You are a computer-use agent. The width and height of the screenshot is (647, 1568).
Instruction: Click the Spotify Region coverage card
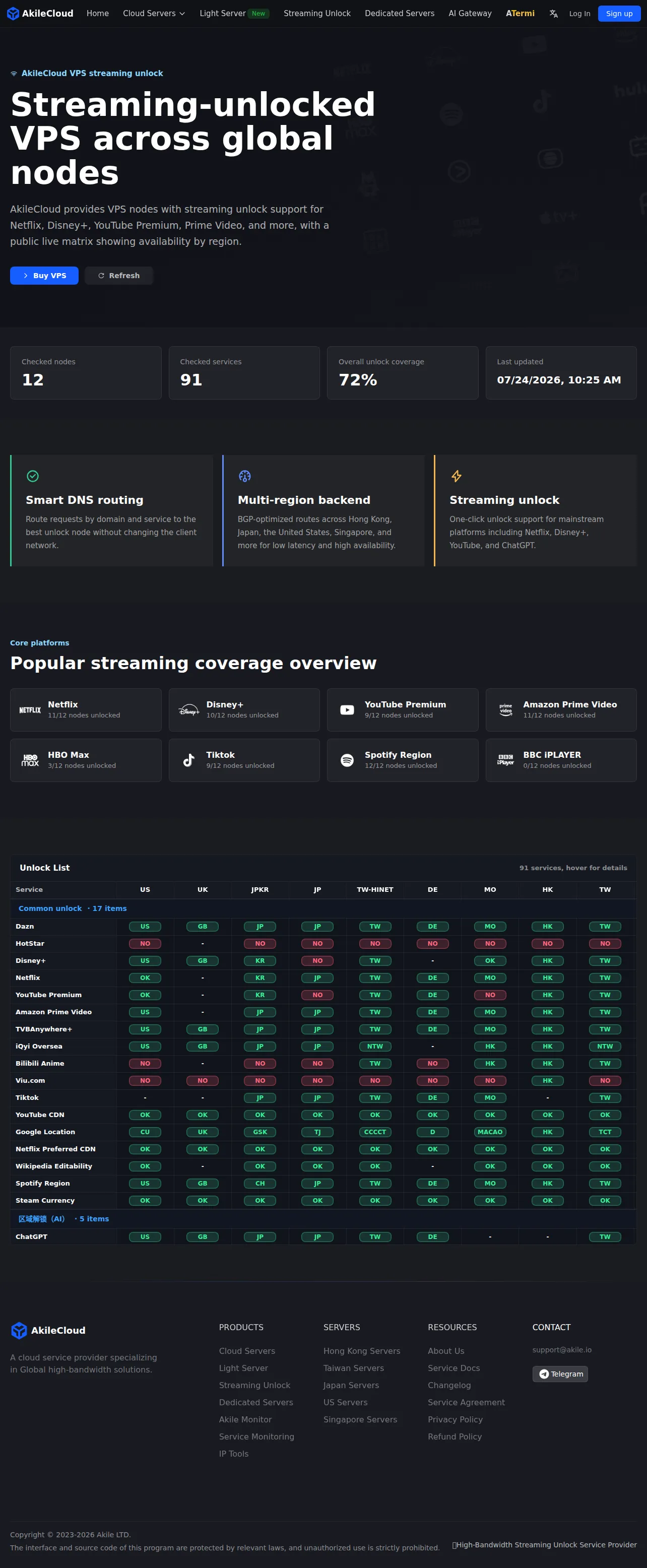pyautogui.click(x=402, y=760)
